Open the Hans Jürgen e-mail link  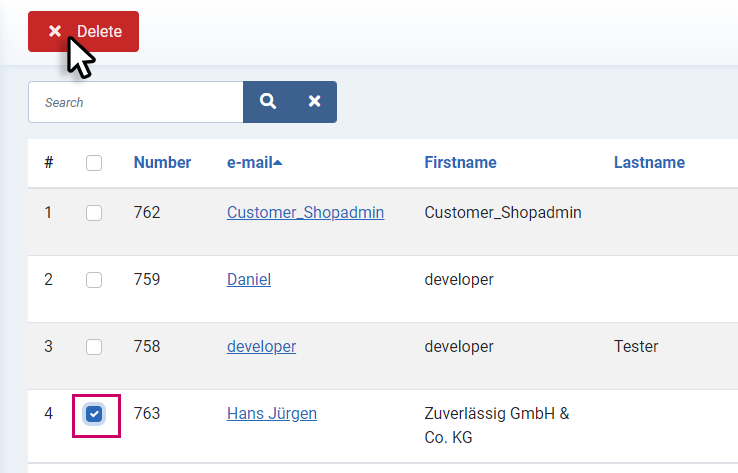pos(272,414)
